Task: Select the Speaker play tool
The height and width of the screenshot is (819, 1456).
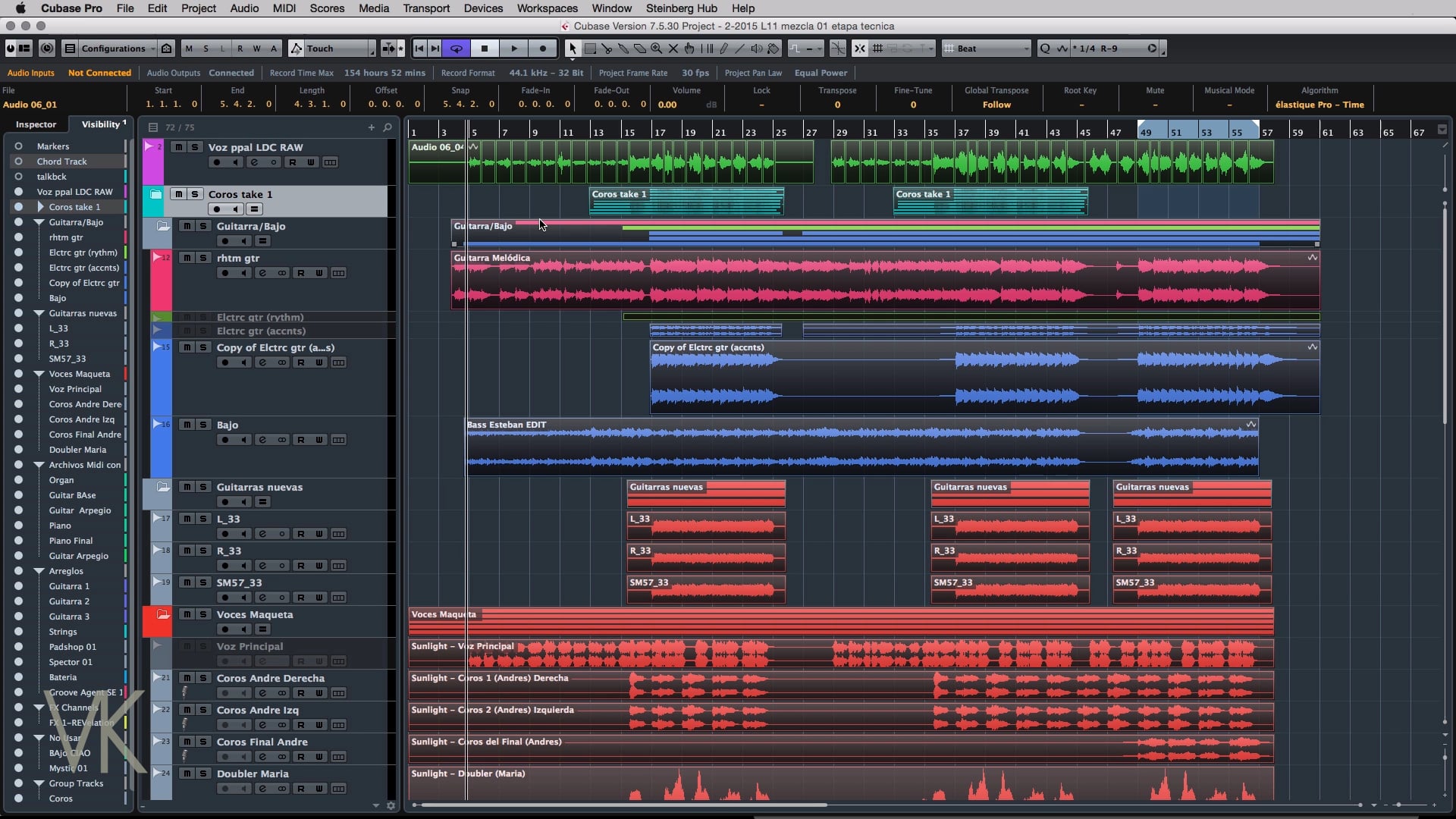Action: tap(756, 49)
